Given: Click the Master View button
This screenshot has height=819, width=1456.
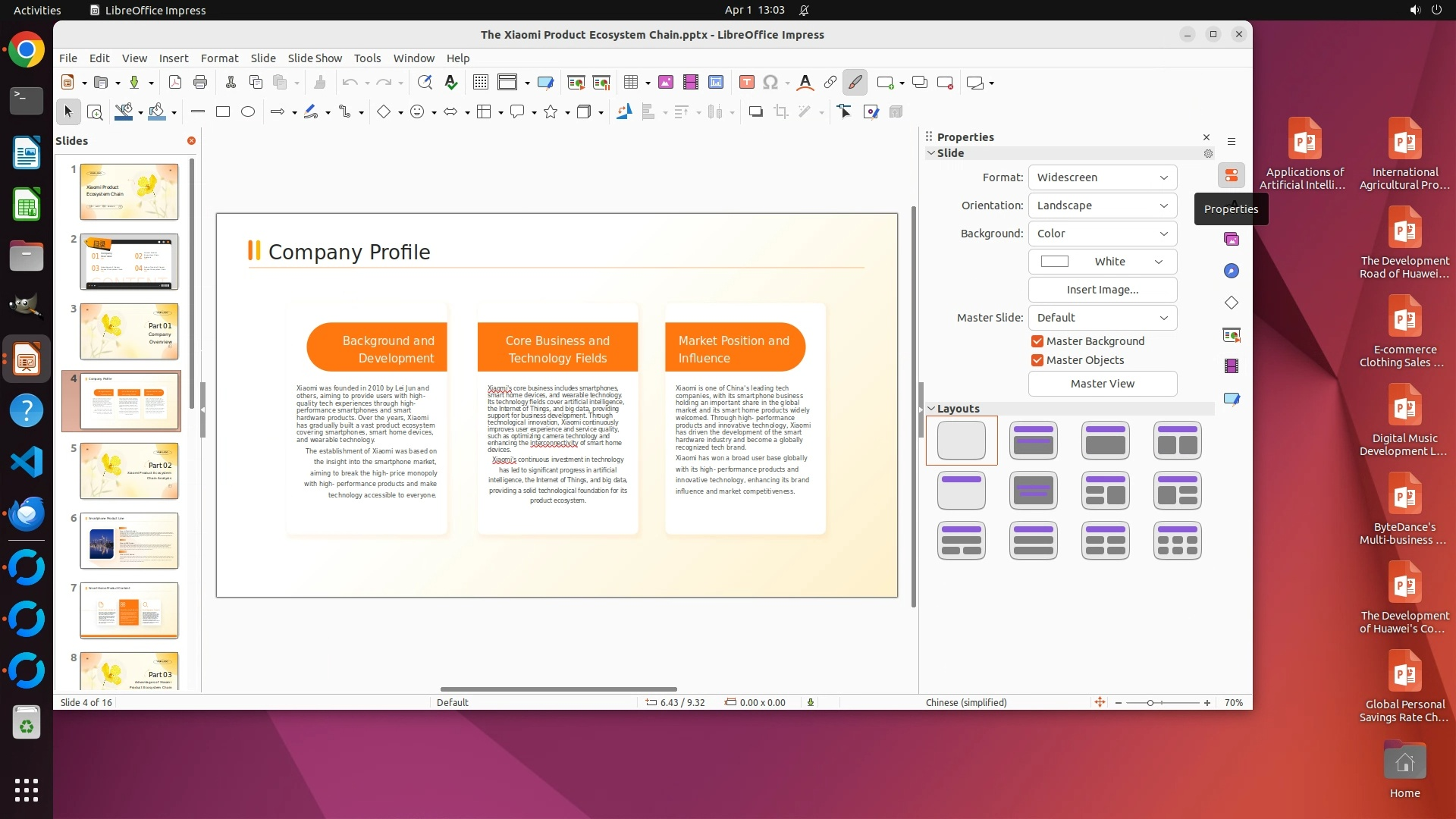Looking at the screenshot, I should point(1102,384).
